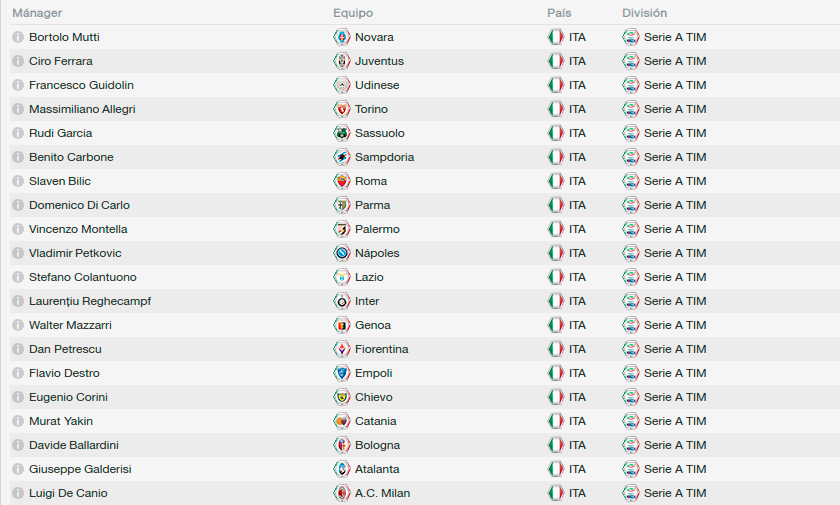Click the Juventus club badge
The height and width of the screenshot is (505, 840).
pos(342,61)
